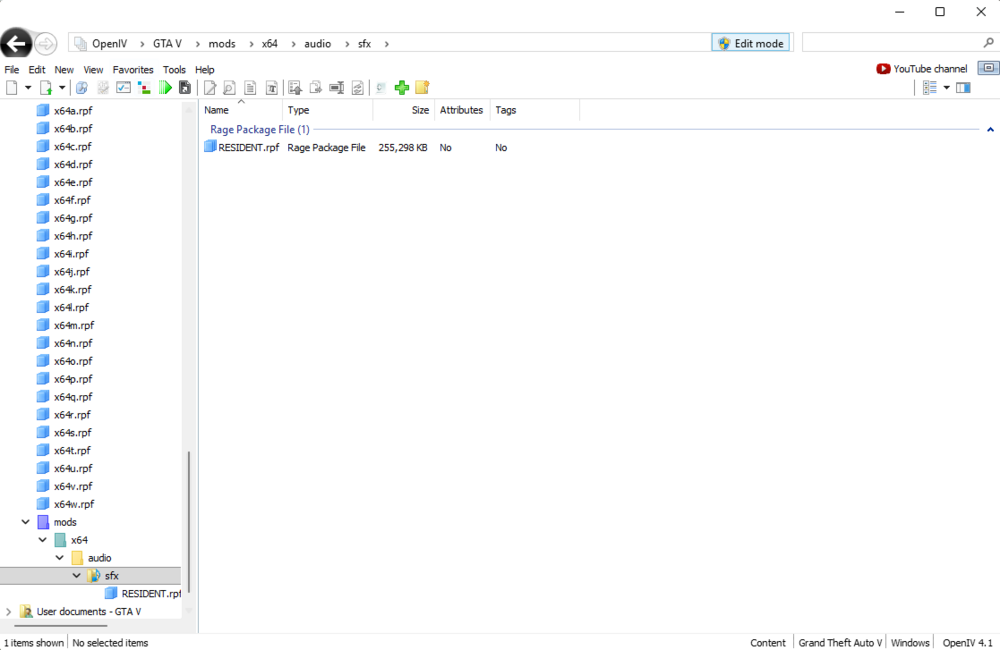Screen dimensions: 1000x650
Task: Click Content in the status bar
Action: [x=768, y=642]
